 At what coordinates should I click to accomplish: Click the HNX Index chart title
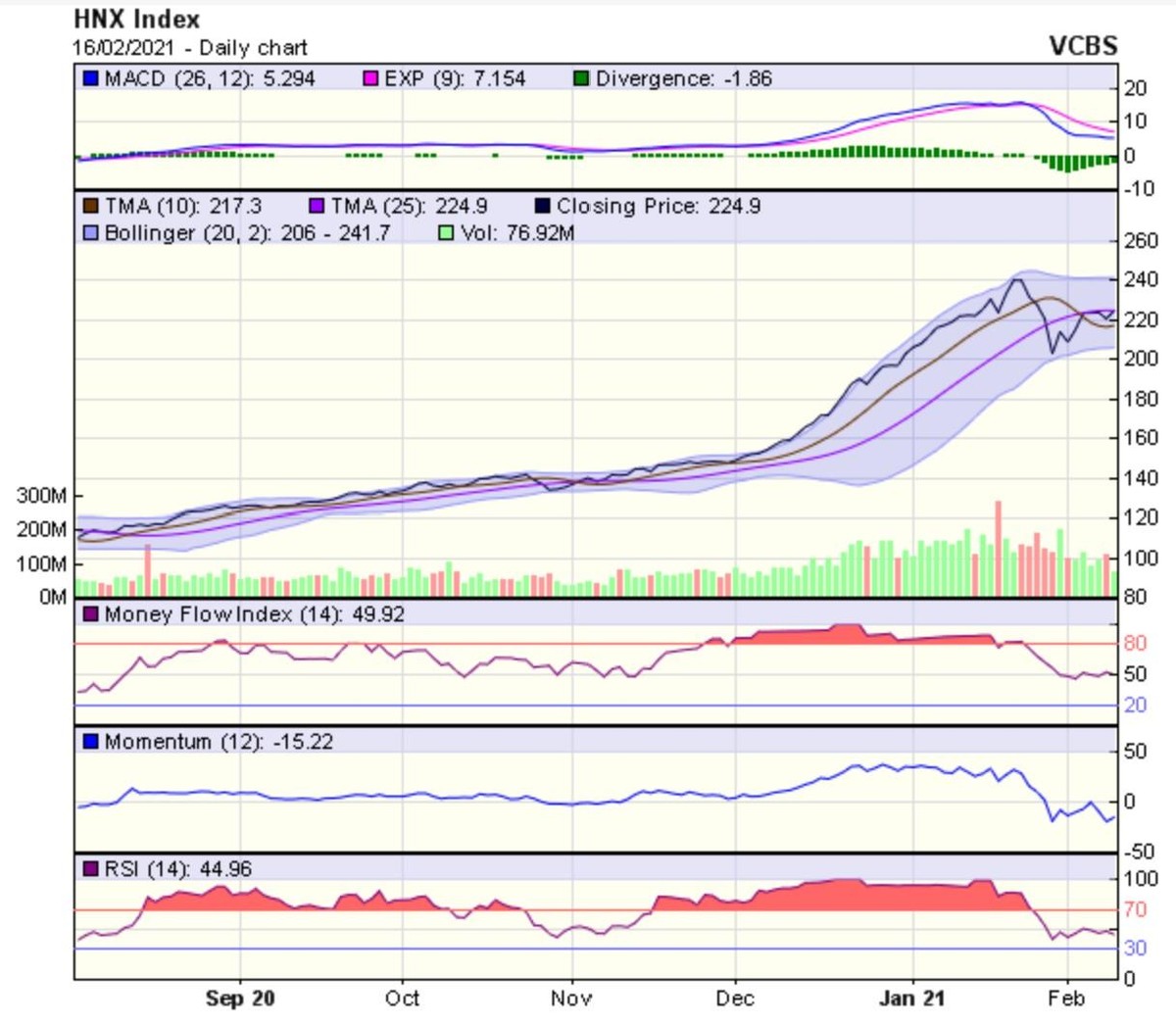(x=136, y=20)
